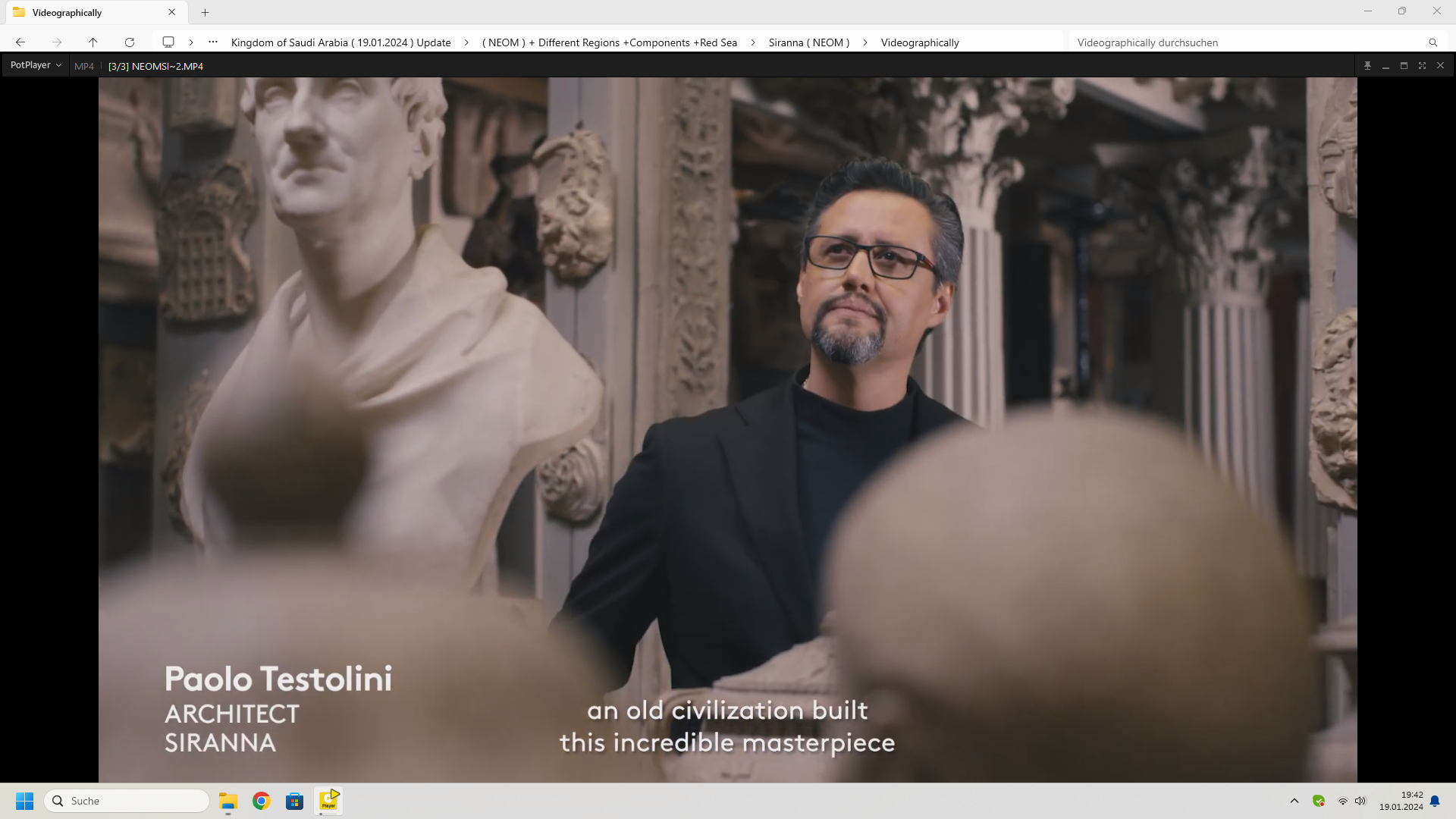The height and width of the screenshot is (819, 1456).
Task: Expand chevron after the PC icon
Action: click(191, 42)
